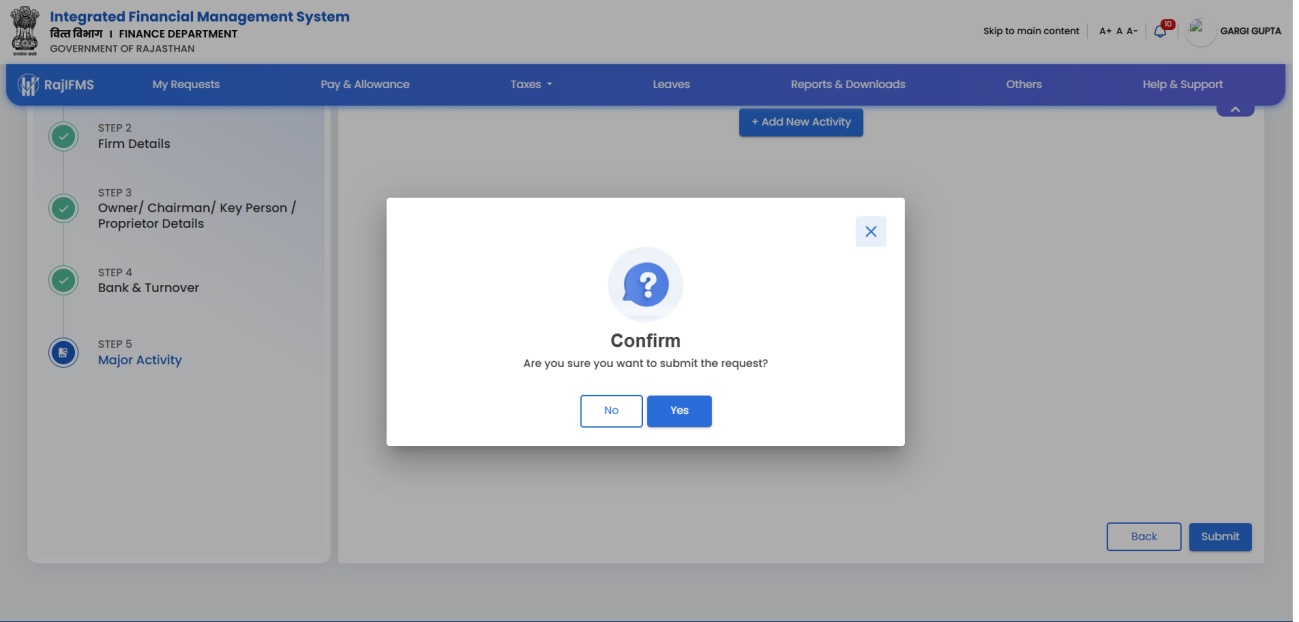Cancel submission by clicking No
The height and width of the screenshot is (622, 1299).
(611, 411)
